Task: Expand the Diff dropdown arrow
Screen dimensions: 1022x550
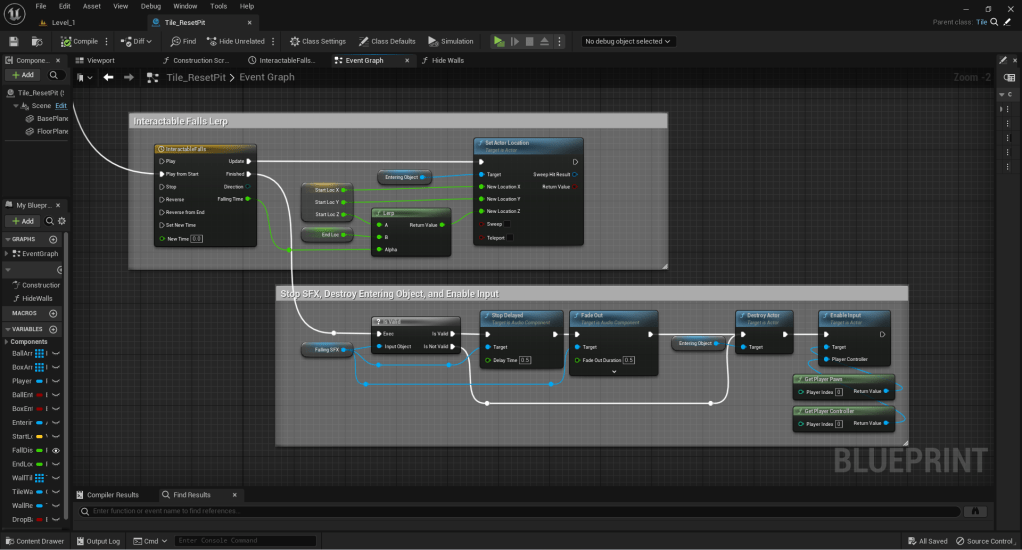Action: click(x=151, y=41)
